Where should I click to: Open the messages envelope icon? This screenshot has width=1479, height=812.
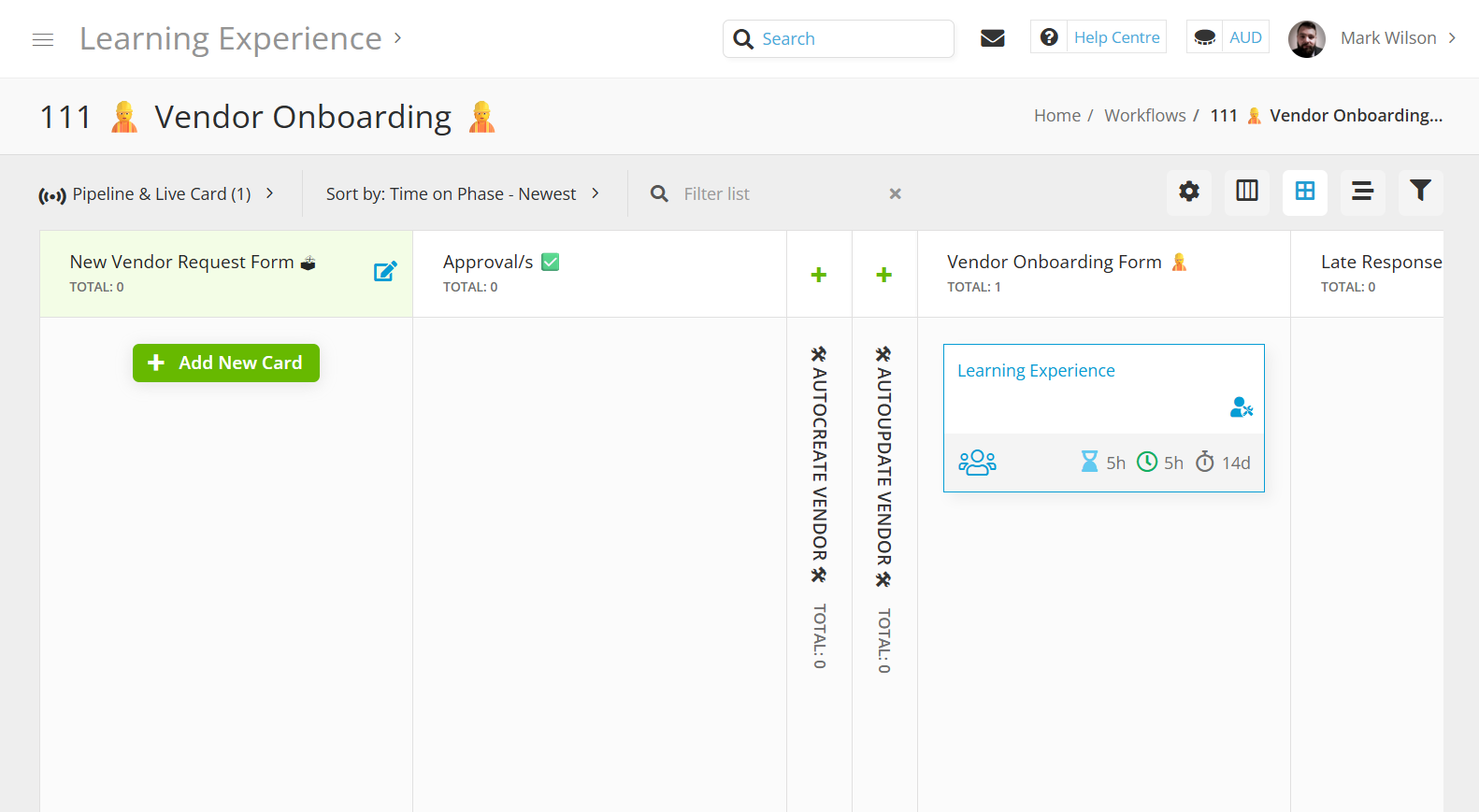click(992, 38)
